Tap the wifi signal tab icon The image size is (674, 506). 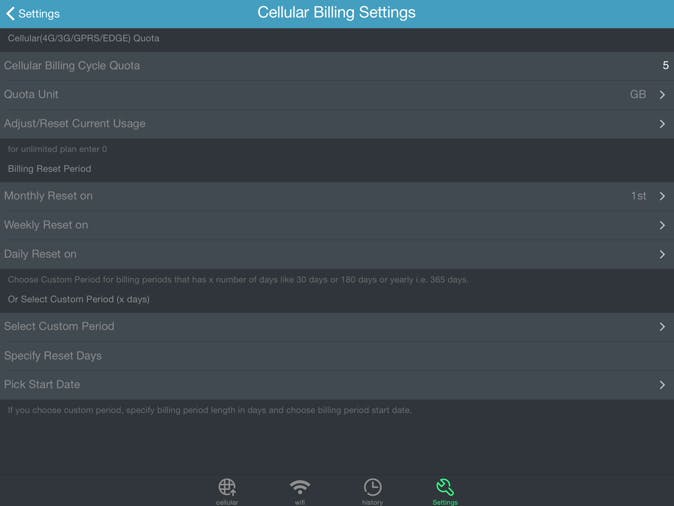(300, 487)
